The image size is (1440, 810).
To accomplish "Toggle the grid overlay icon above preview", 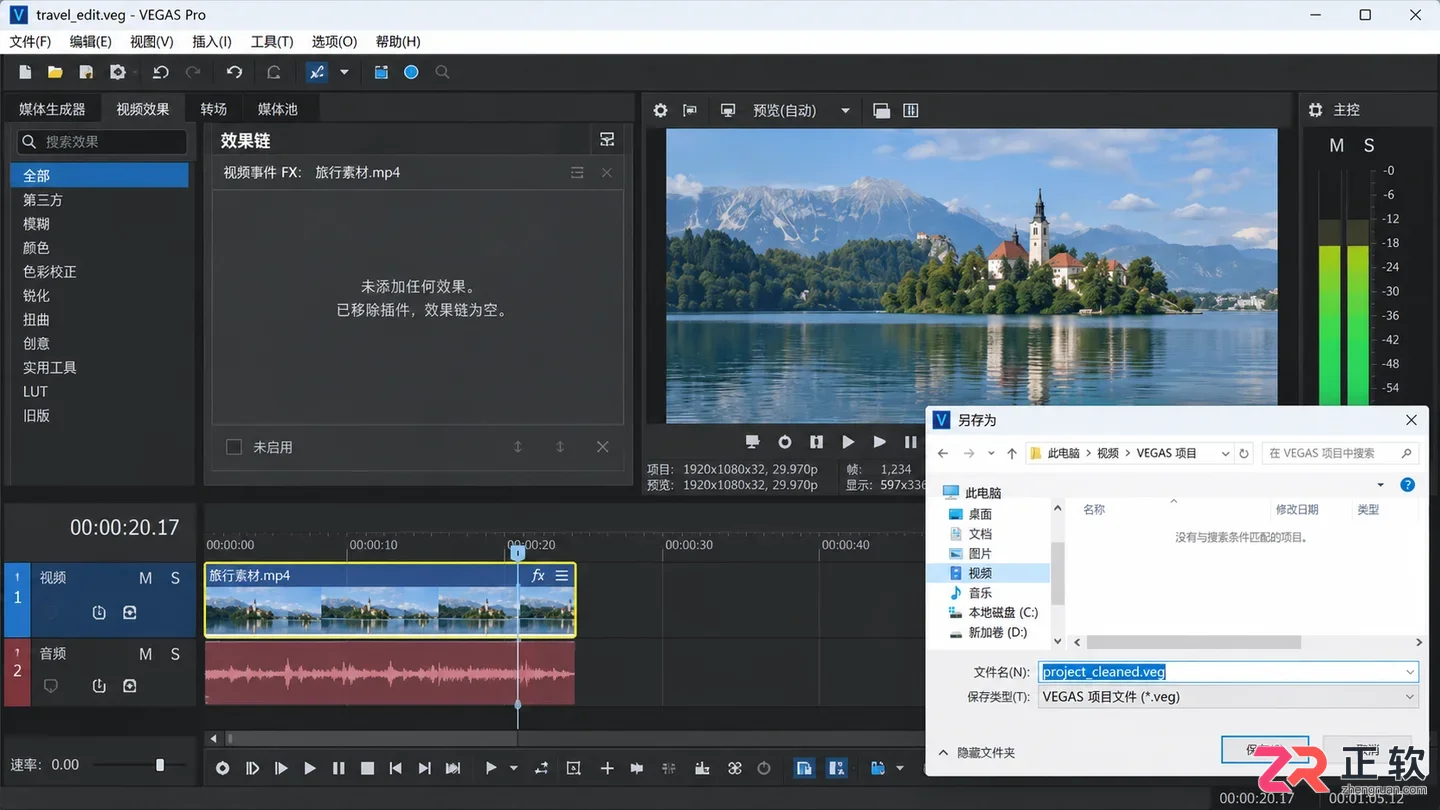I will (911, 110).
